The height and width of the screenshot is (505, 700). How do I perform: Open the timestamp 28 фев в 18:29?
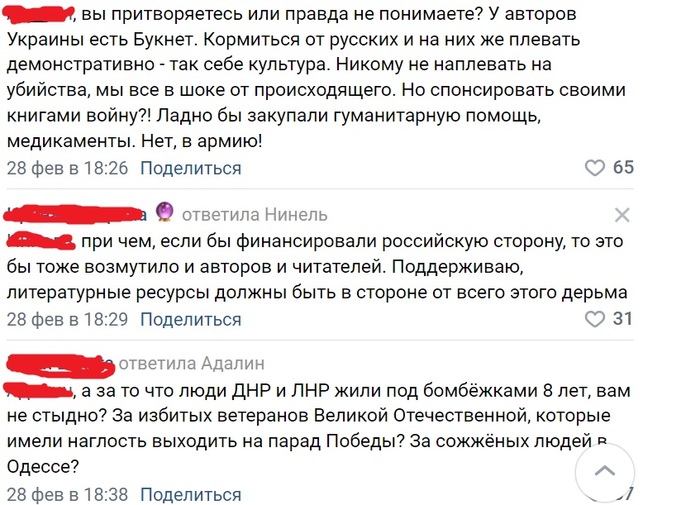[x=67, y=319]
